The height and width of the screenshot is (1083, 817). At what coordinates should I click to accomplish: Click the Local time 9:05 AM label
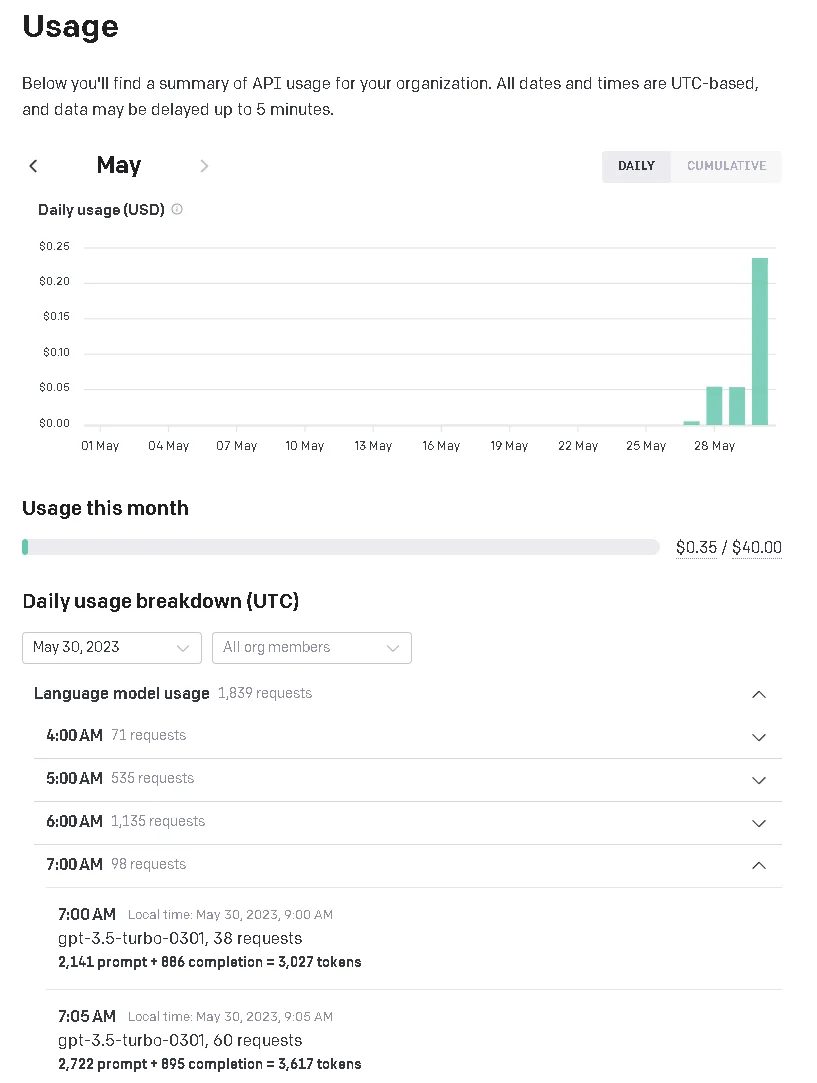(x=230, y=1017)
